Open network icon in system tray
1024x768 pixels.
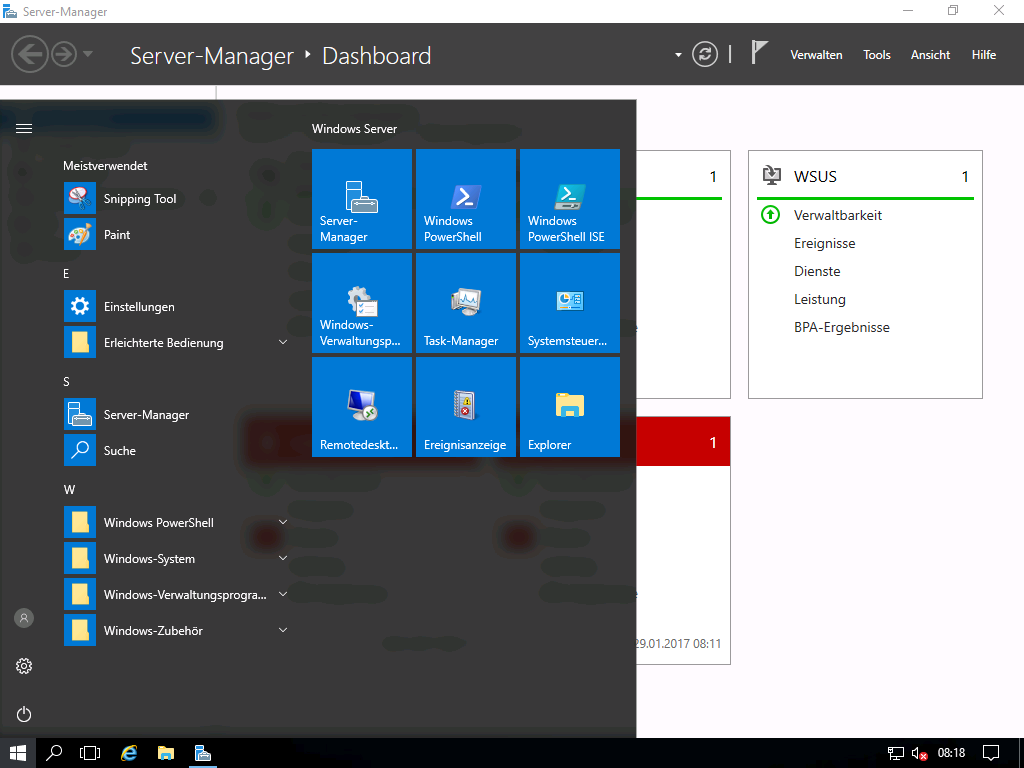pos(895,754)
